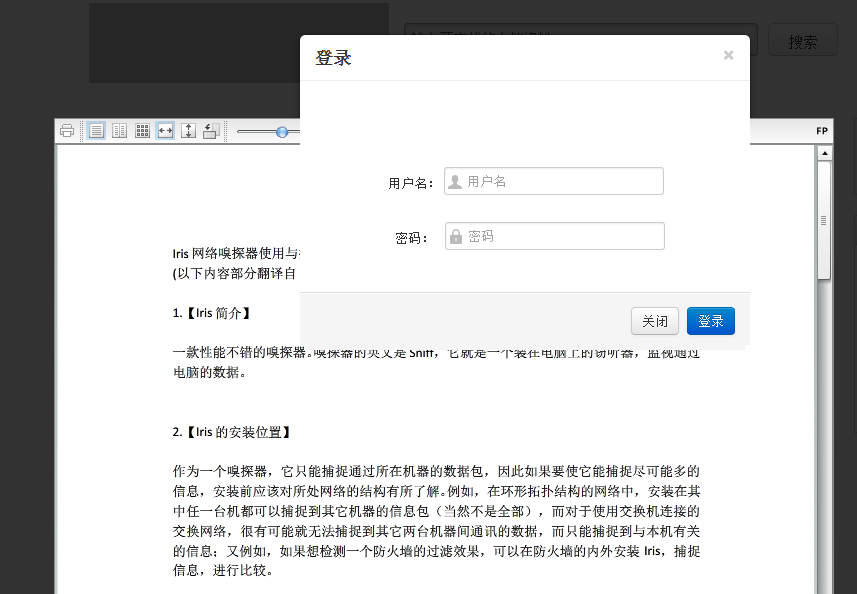Focus the 密码 input field
The image size is (857, 594).
point(555,236)
